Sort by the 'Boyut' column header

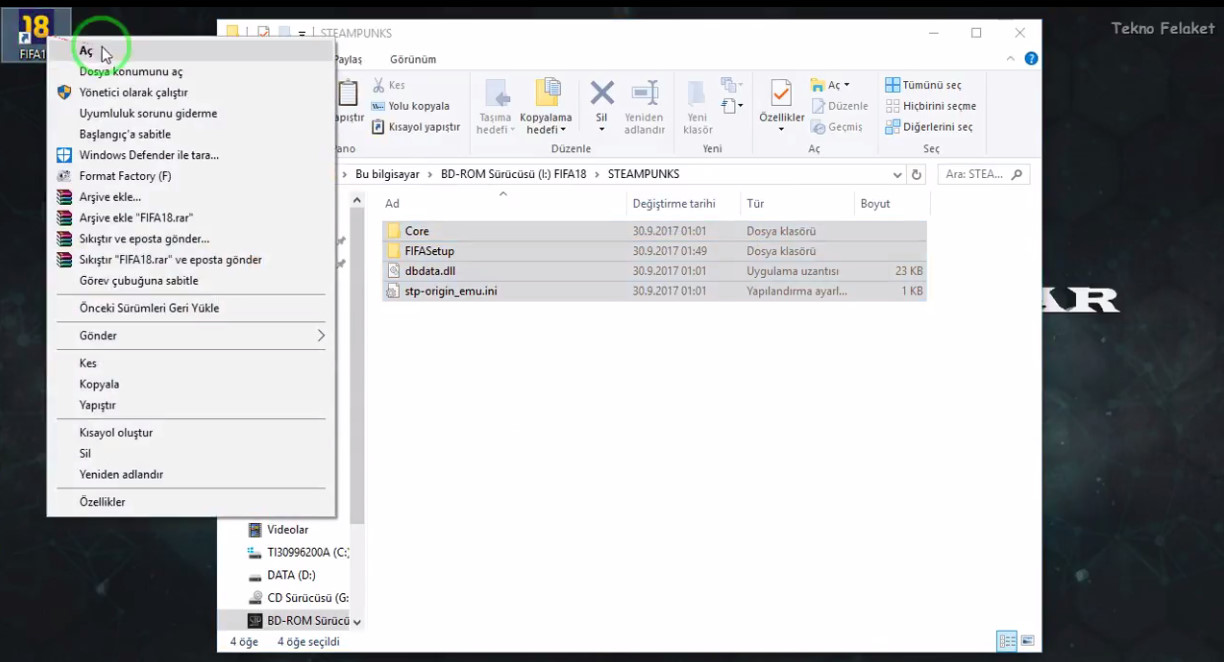(x=890, y=204)
